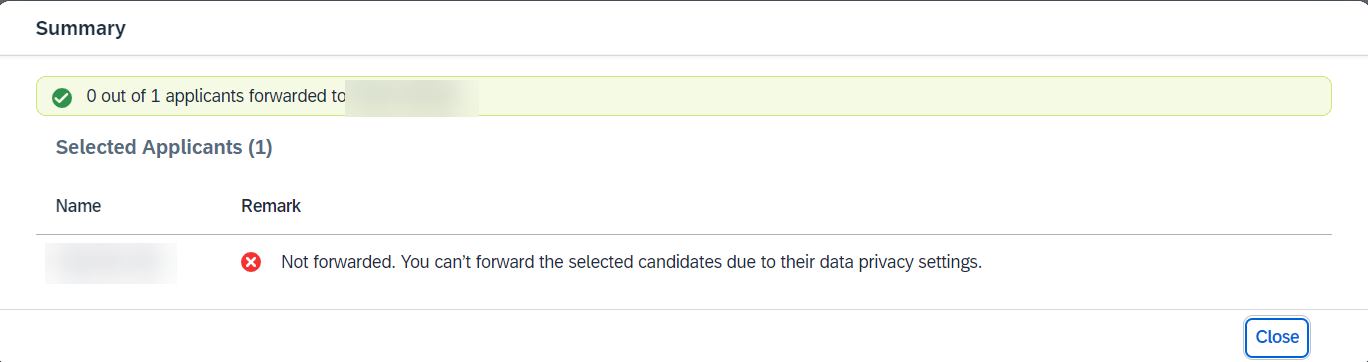Image resolution: width=1368 pixels, height=362 pixels.
Task: Click the Summary dialog title
Action: pos(81,28)
